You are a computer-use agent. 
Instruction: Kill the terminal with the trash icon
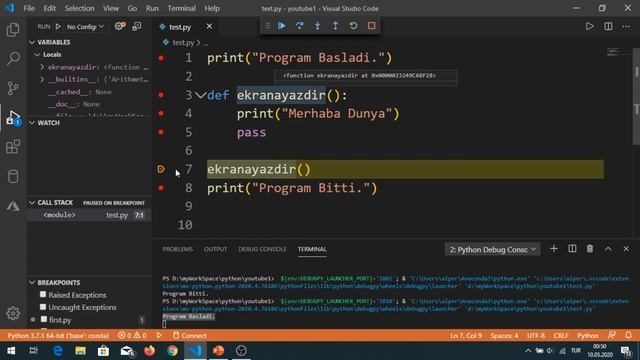(x=590, y=249)
